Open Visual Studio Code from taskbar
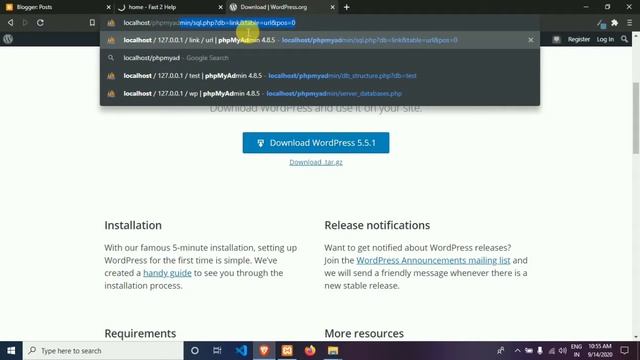The height and width of the screenshot is (360, 640). tap(241, 351)
